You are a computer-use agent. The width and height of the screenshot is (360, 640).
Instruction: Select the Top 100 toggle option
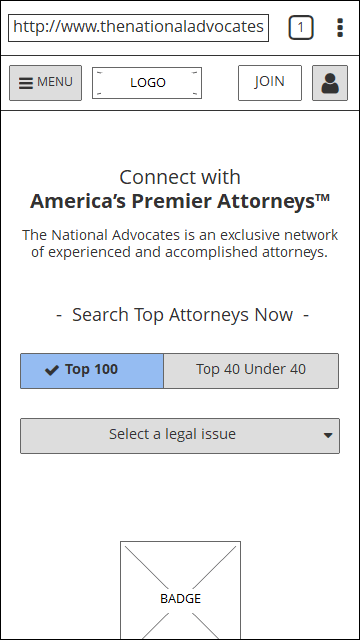[x=92, y=371]
